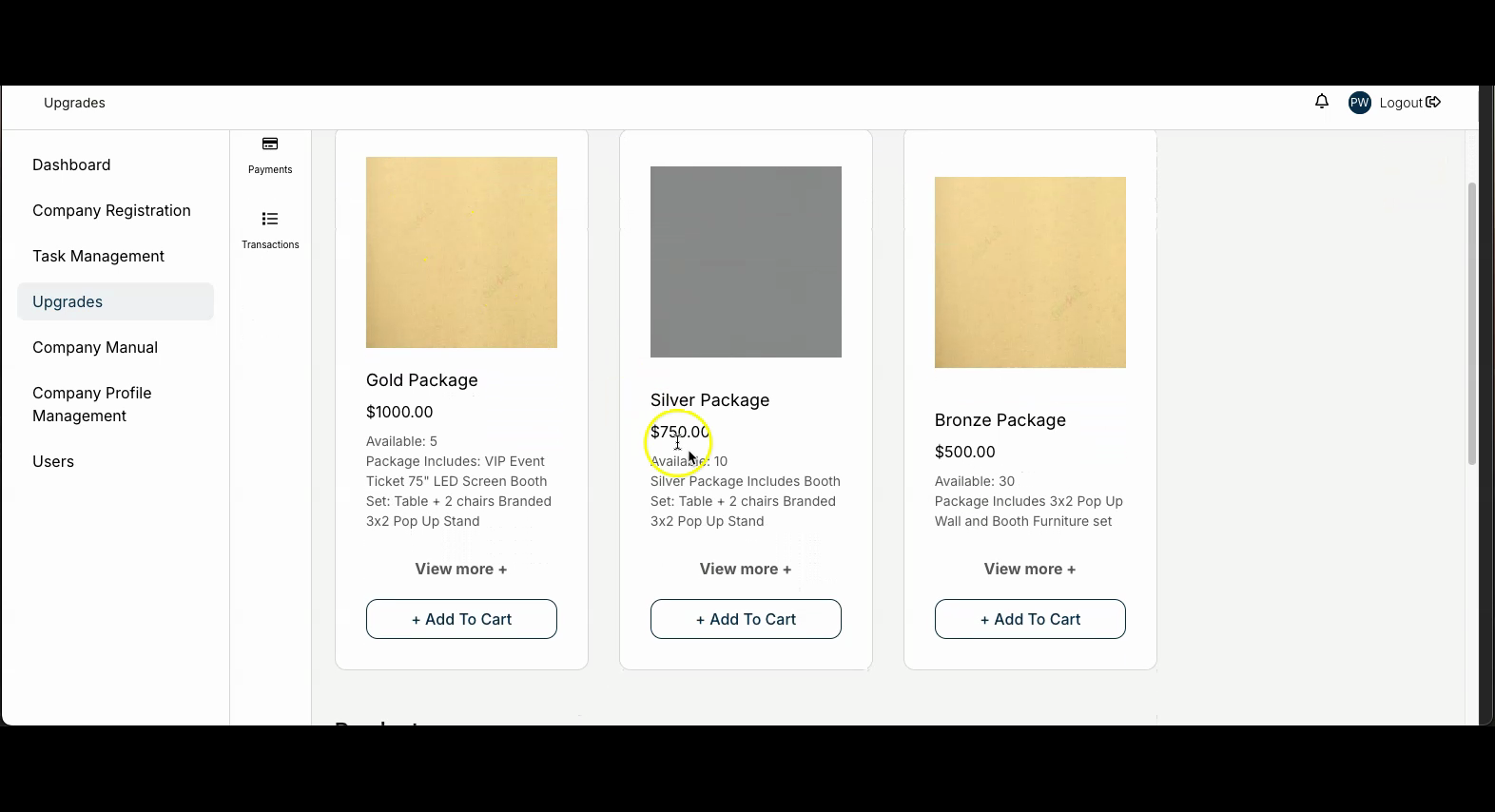
Task: Expand View more for Bronze Package
Action: pyautogui.click(x=1030, y=569)
